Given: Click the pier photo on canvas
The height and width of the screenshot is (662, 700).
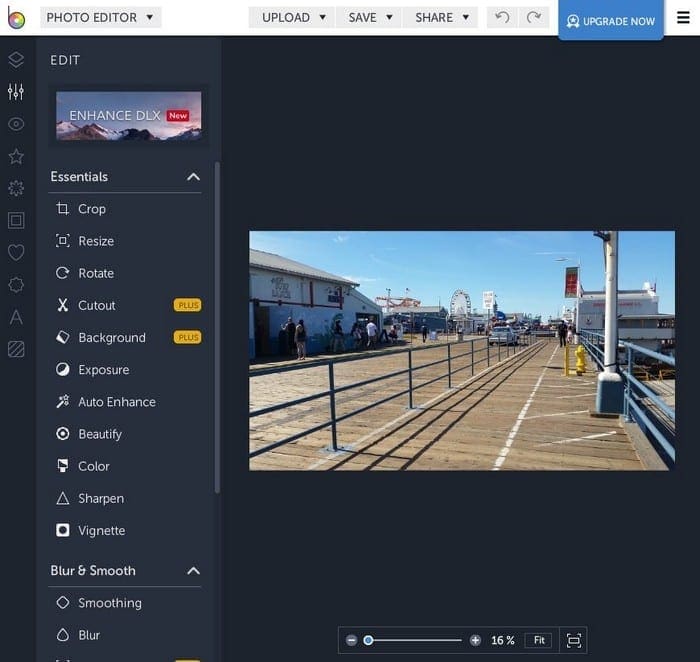Looking at the screenshot, I should (462, 350).
